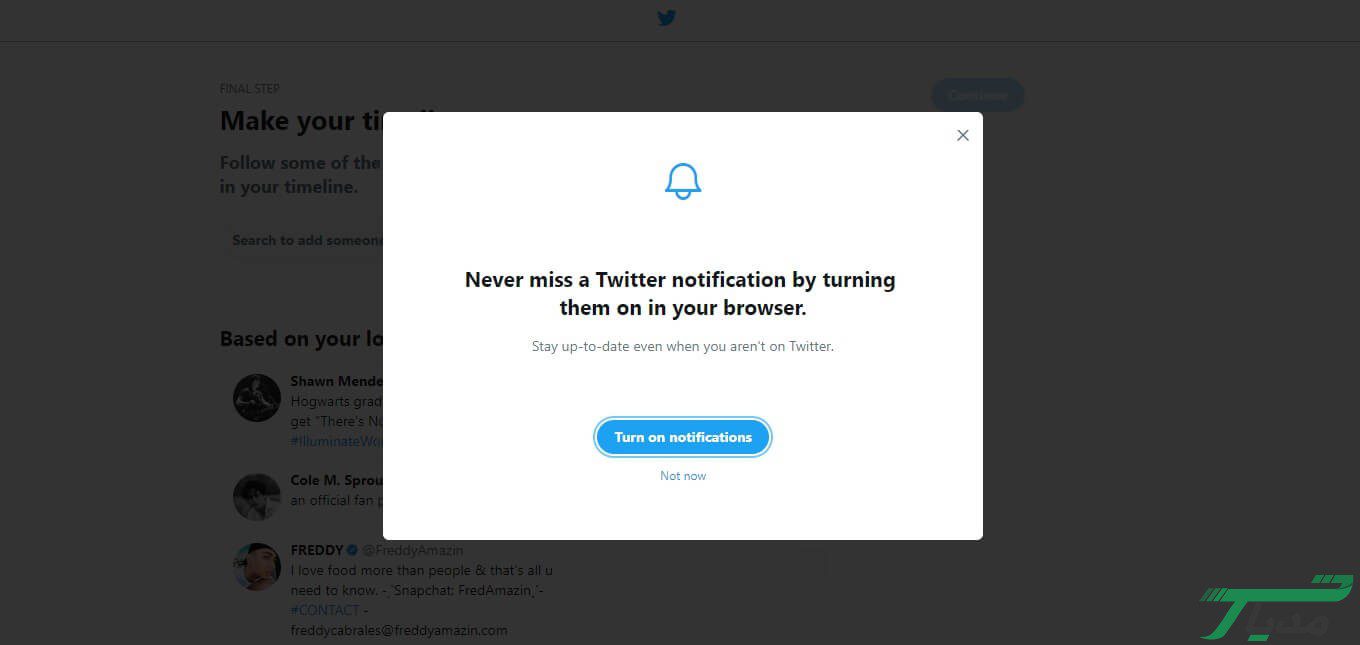Turn on notifications
The image size is (1360, 645).
pos(683,437)
